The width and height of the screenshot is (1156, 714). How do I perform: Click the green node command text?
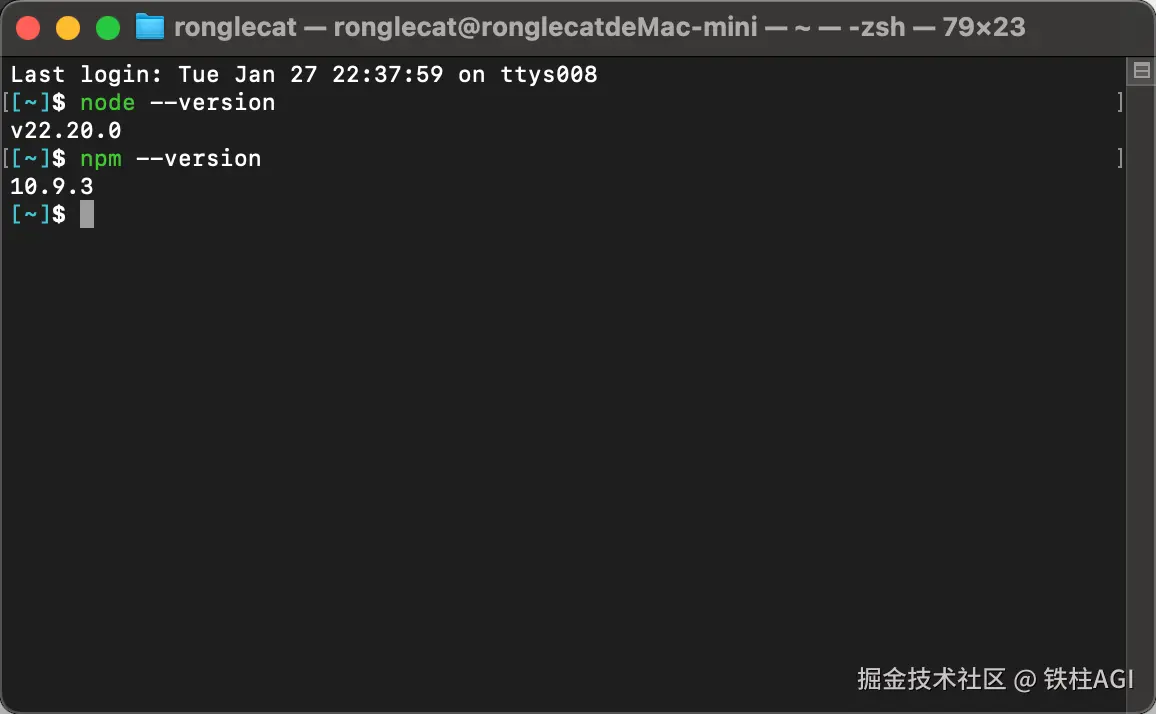[x=107, y=103]
